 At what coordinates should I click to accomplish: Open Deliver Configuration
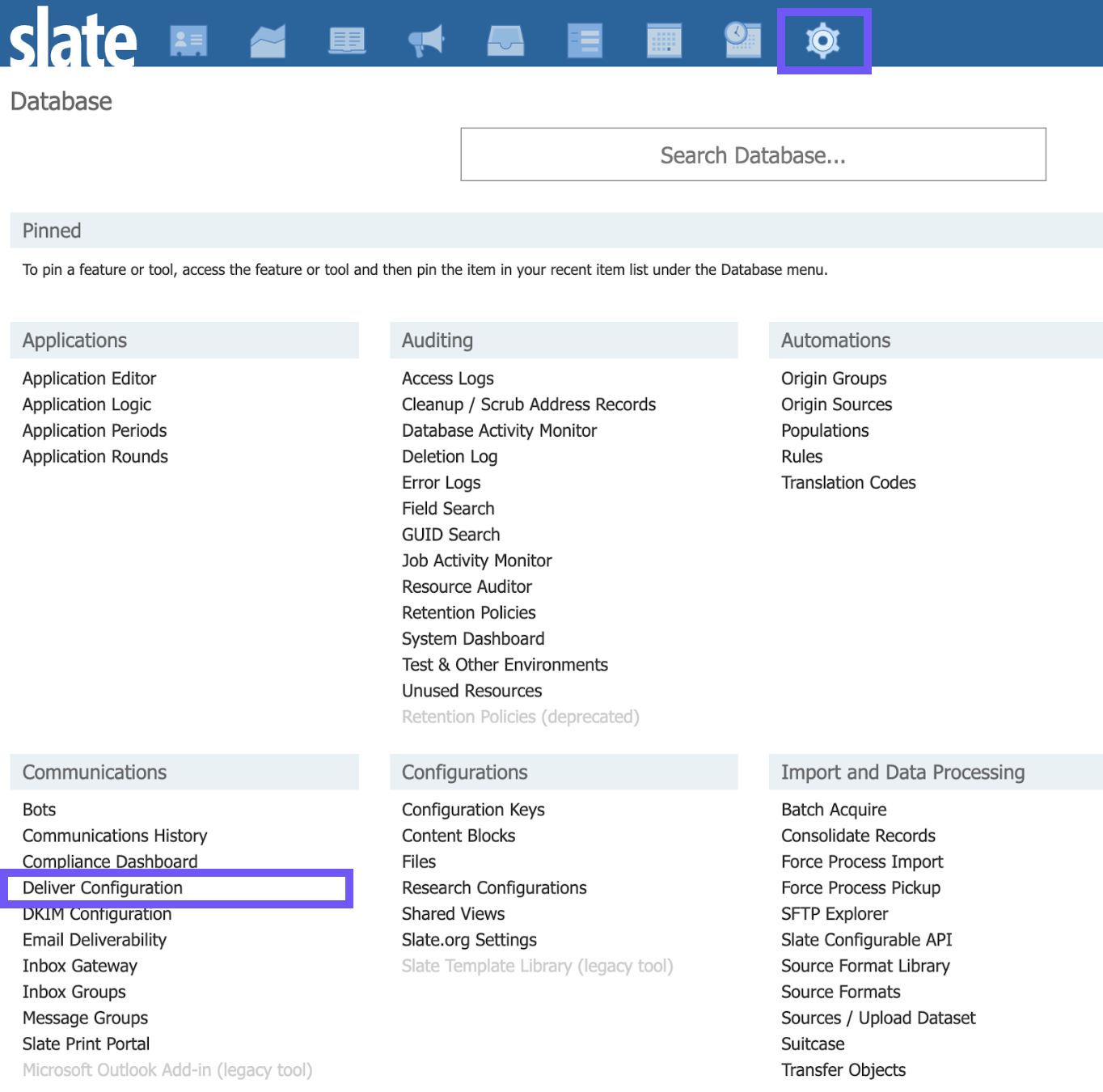[103, 888]
